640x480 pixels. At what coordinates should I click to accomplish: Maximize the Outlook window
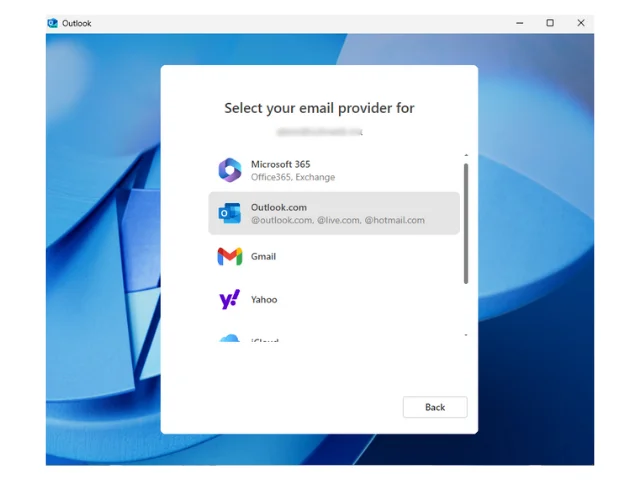point(550,23)
